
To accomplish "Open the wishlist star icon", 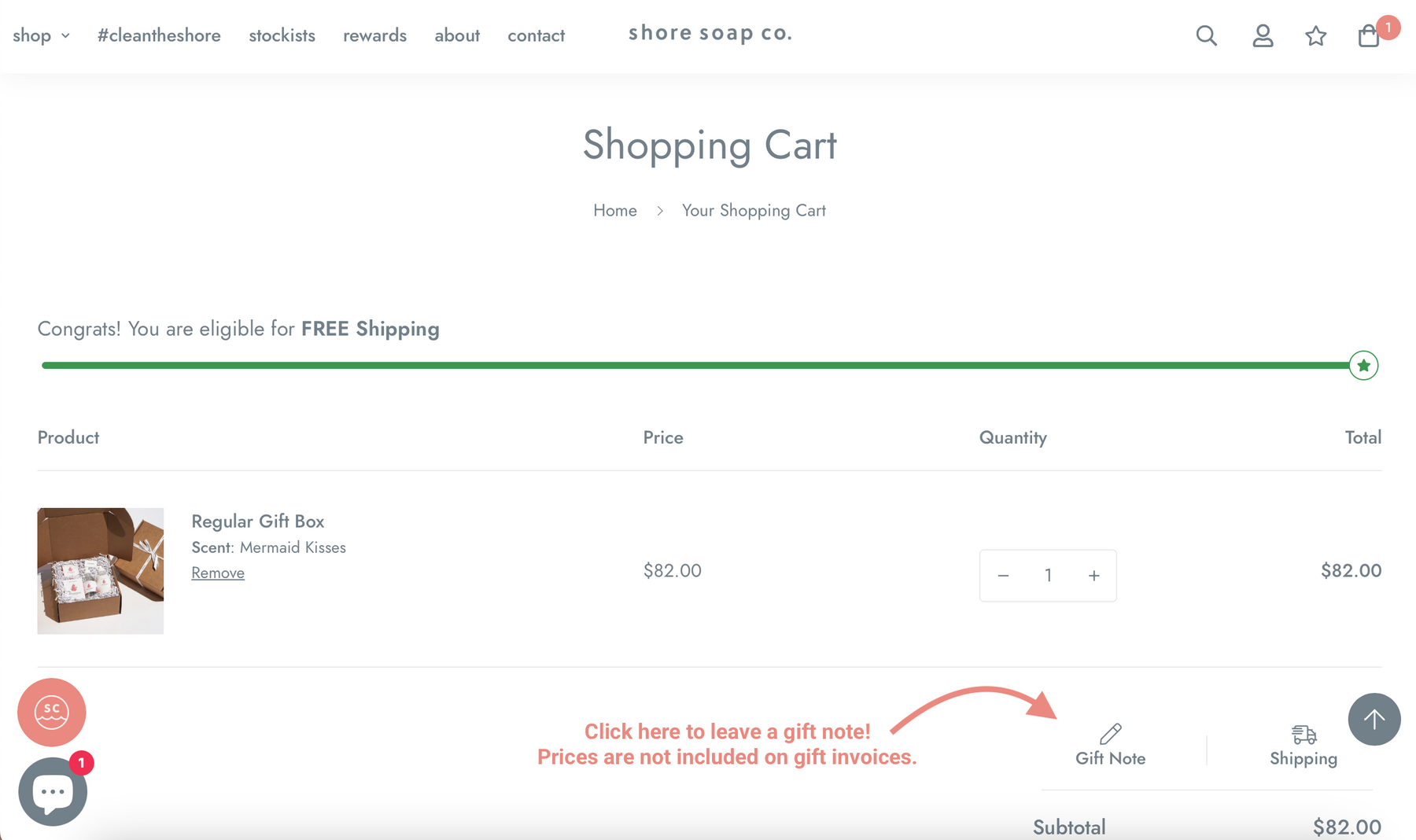I will (1315, 35).
